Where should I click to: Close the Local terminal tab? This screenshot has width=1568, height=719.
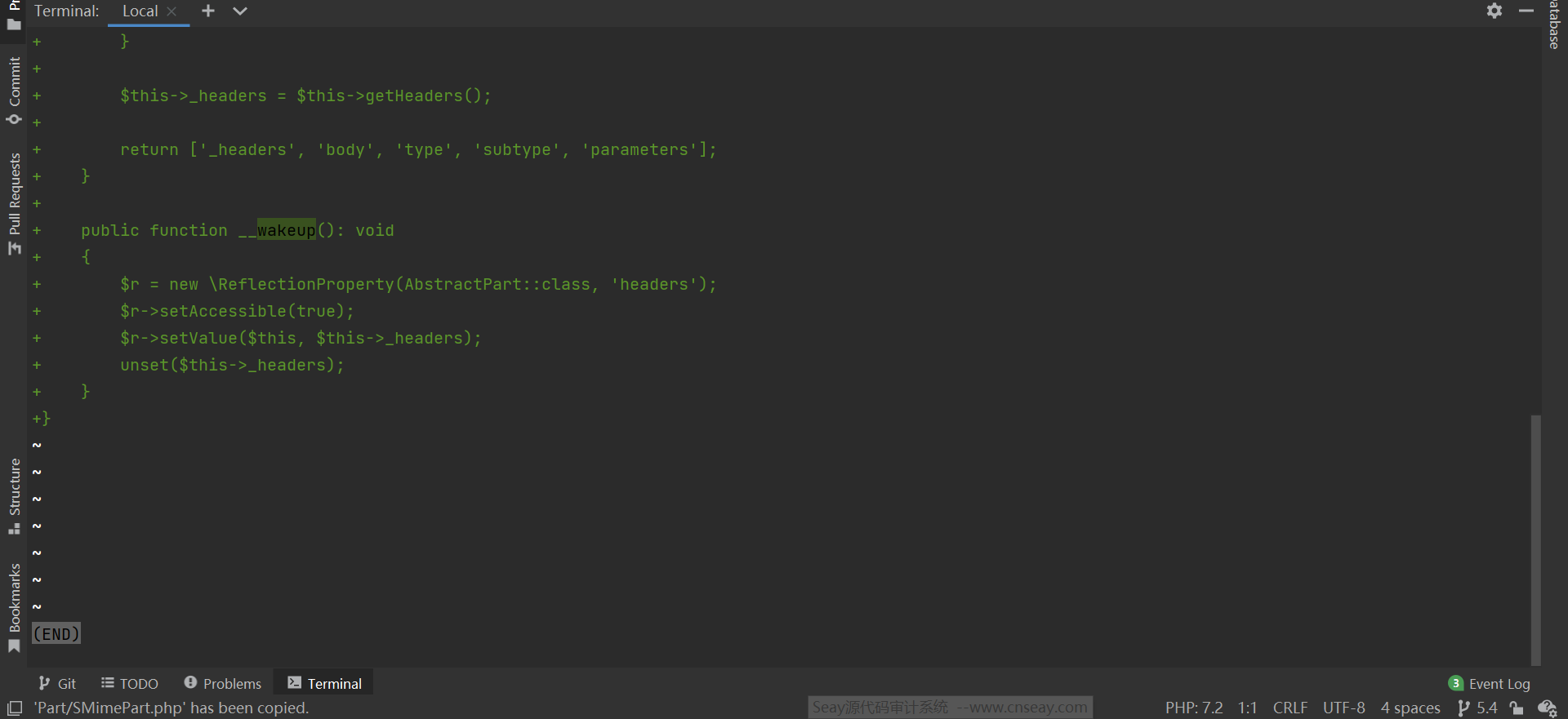171,11
